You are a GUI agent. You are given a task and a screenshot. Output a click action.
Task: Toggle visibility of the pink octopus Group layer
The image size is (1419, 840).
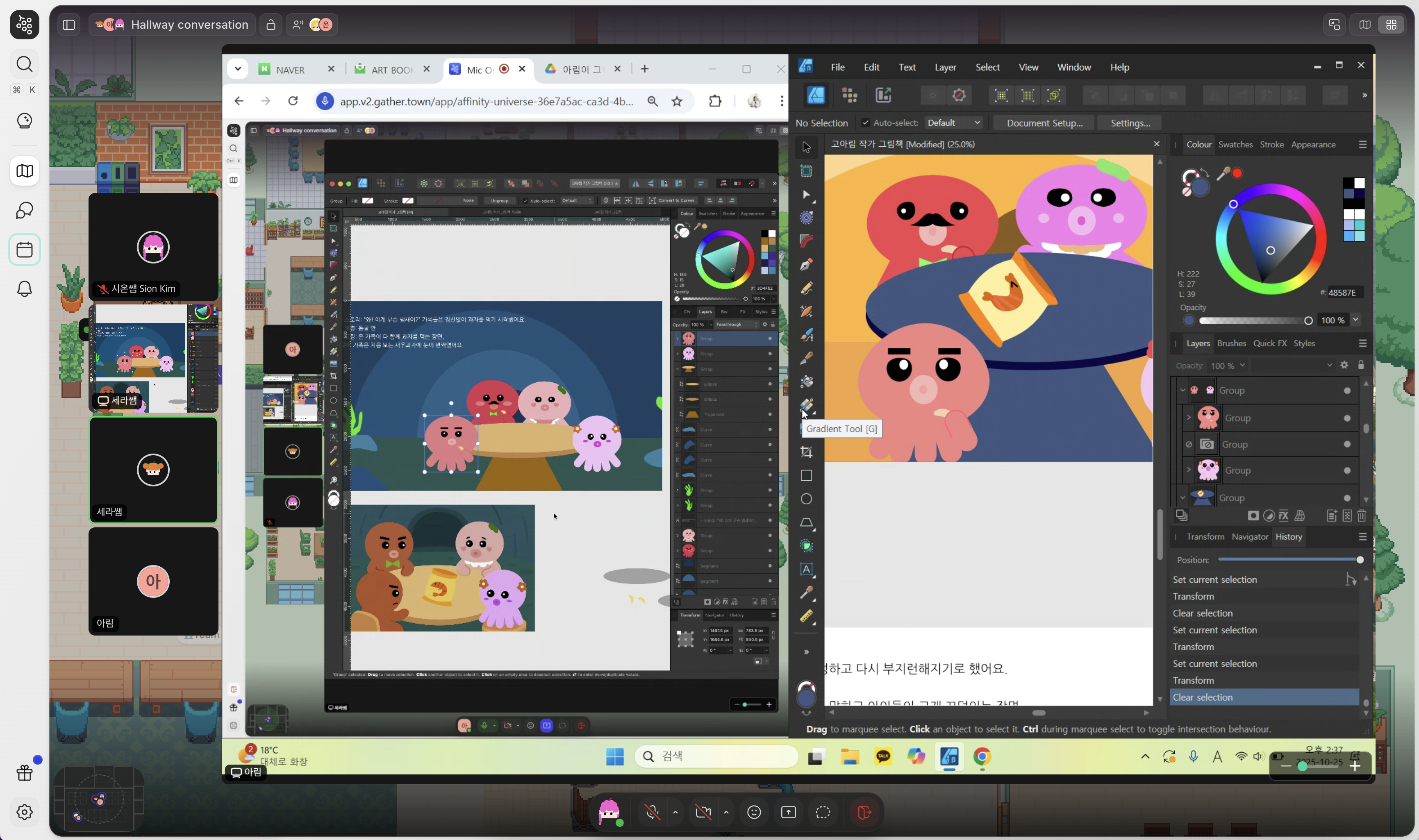click(1347, 470)
